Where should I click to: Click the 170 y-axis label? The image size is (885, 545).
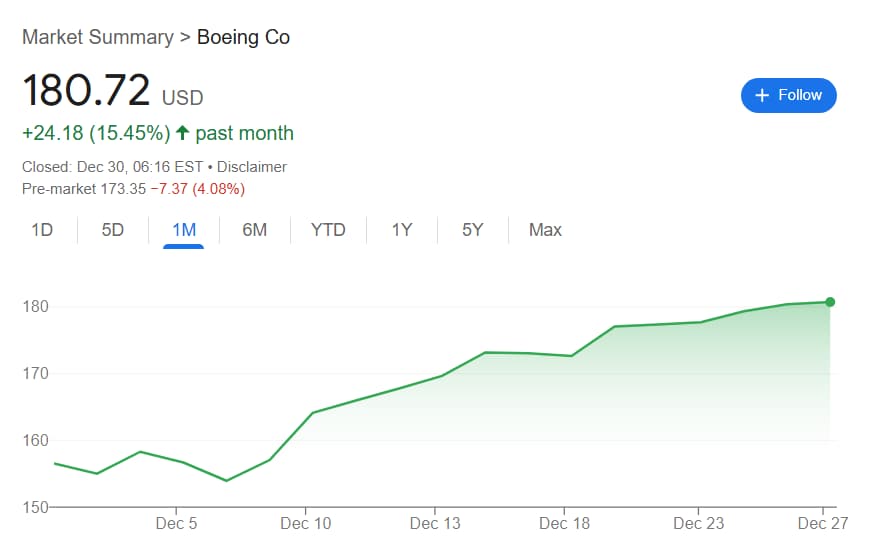tap(36, 373)
